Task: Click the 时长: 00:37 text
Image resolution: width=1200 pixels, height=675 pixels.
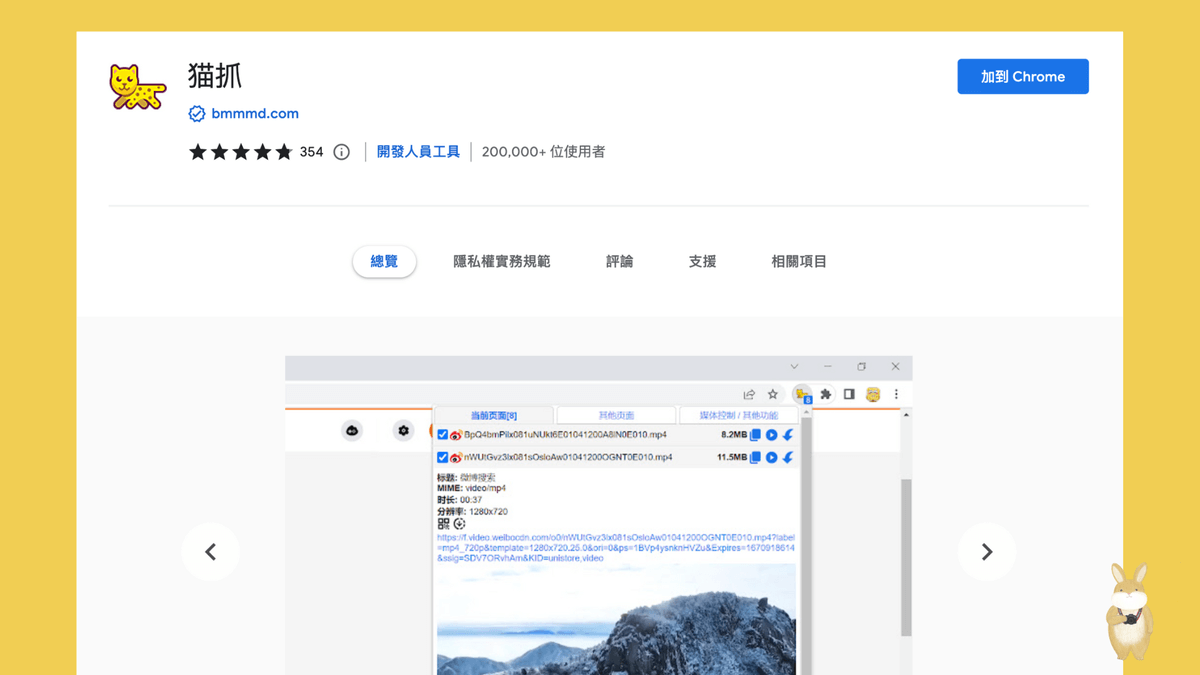Action: coord(460,500)
